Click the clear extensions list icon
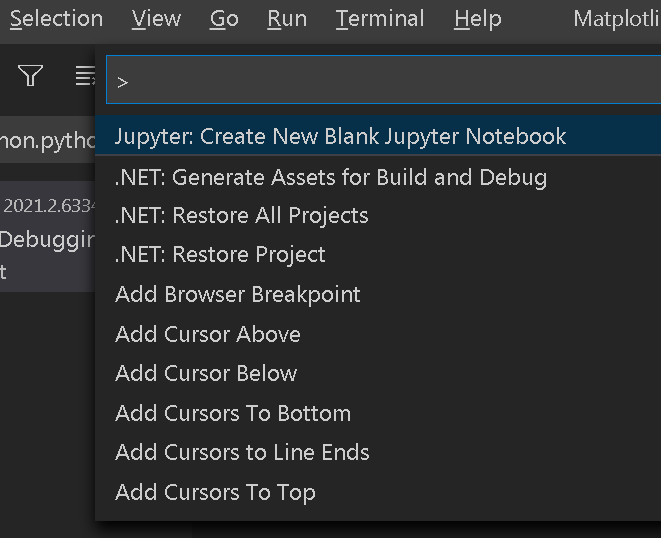The image size is (661, 538). [85, 75]
